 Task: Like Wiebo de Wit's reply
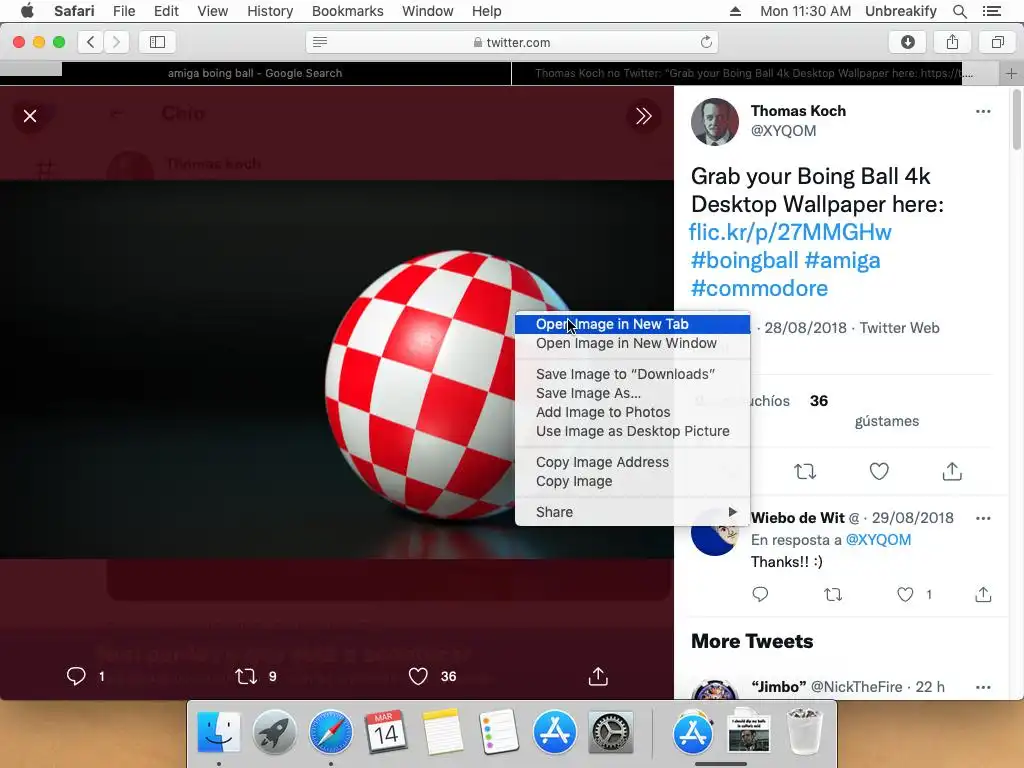(904, 594)
